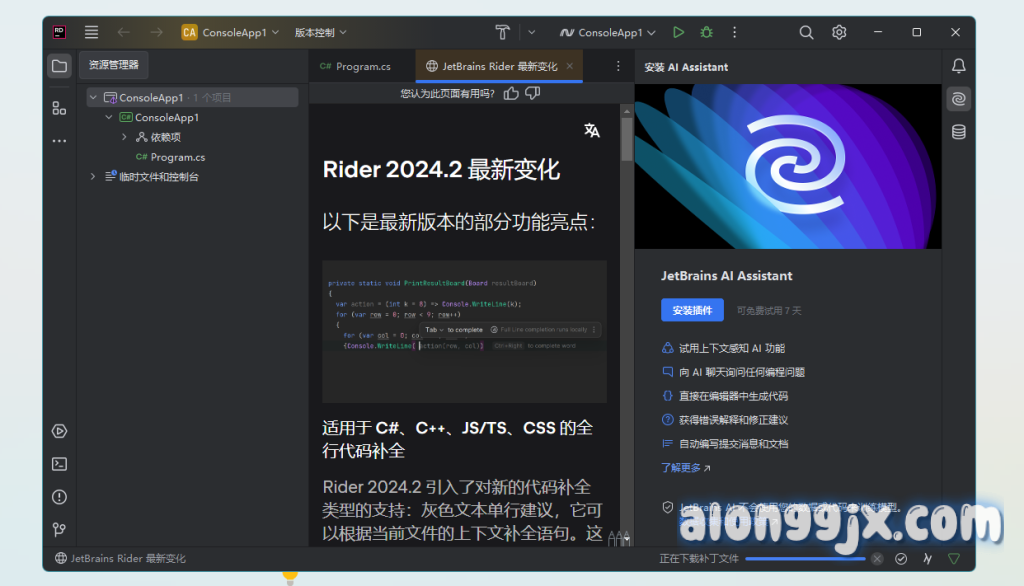Click the Run button in toolbar
This screenshot has height=586, width=1024.
679,32
